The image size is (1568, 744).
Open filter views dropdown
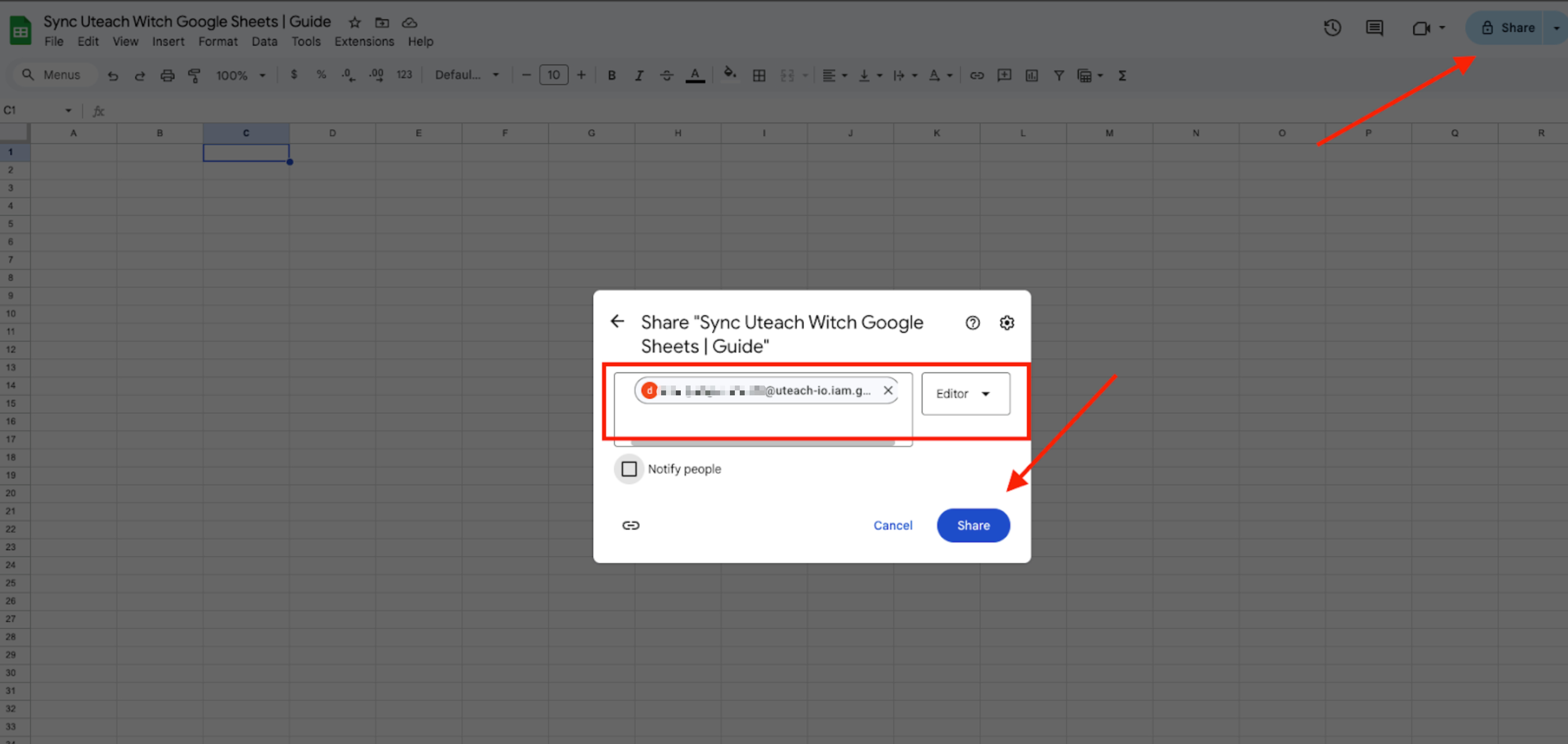[1090, 76]
